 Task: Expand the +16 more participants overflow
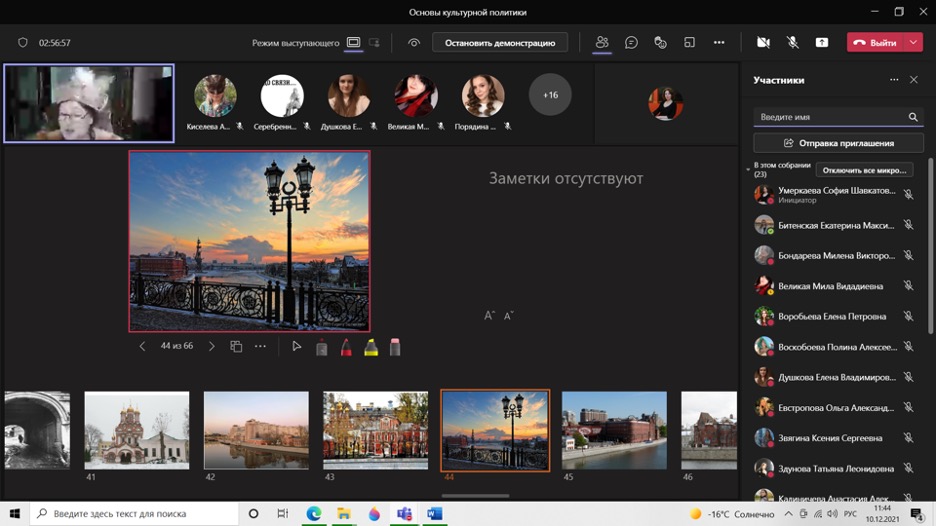click(x=550, y=95)
